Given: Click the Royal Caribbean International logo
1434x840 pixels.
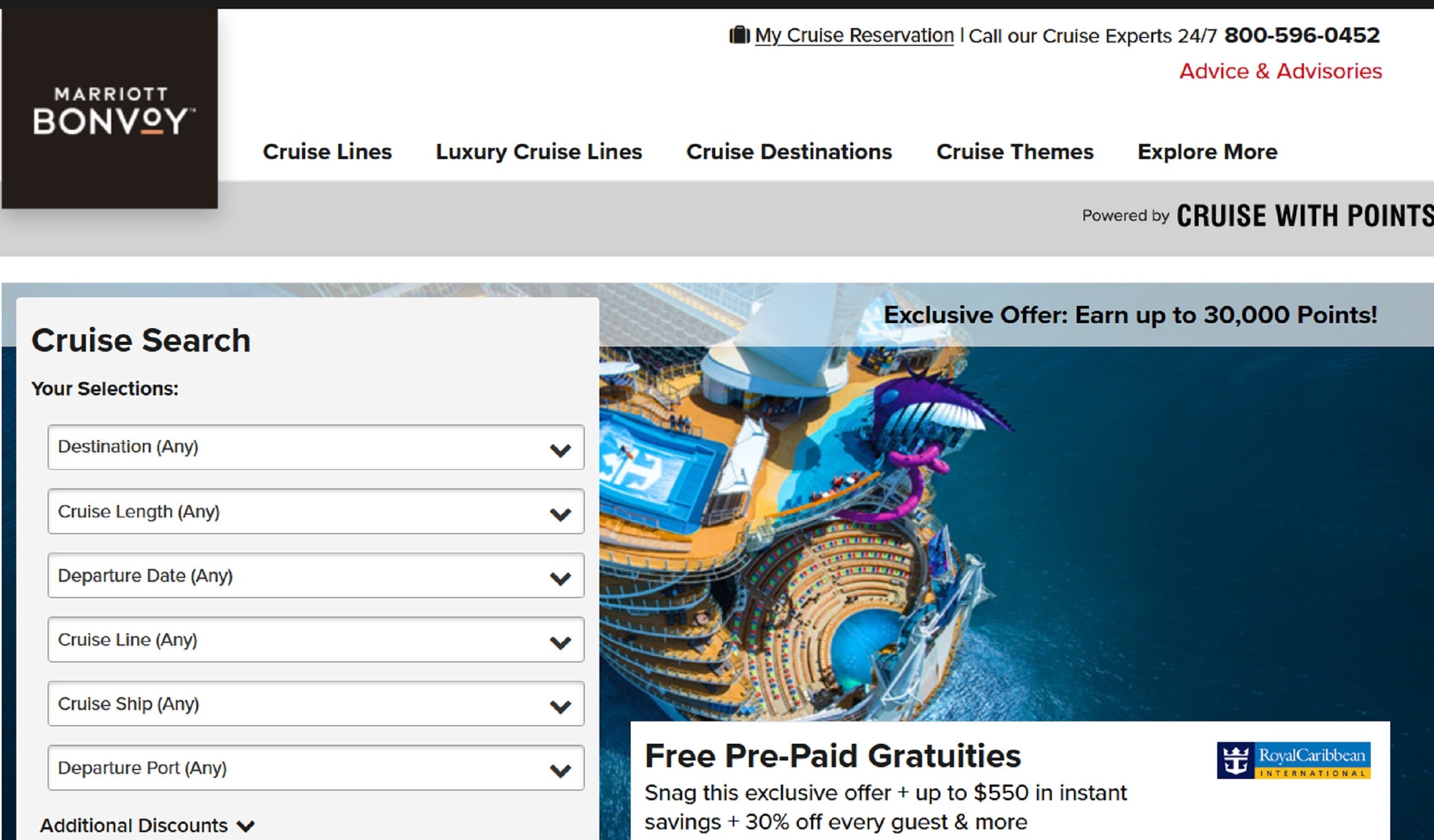Looking at the screenshot, I should pyautogui.click(x=1293, y=760).
